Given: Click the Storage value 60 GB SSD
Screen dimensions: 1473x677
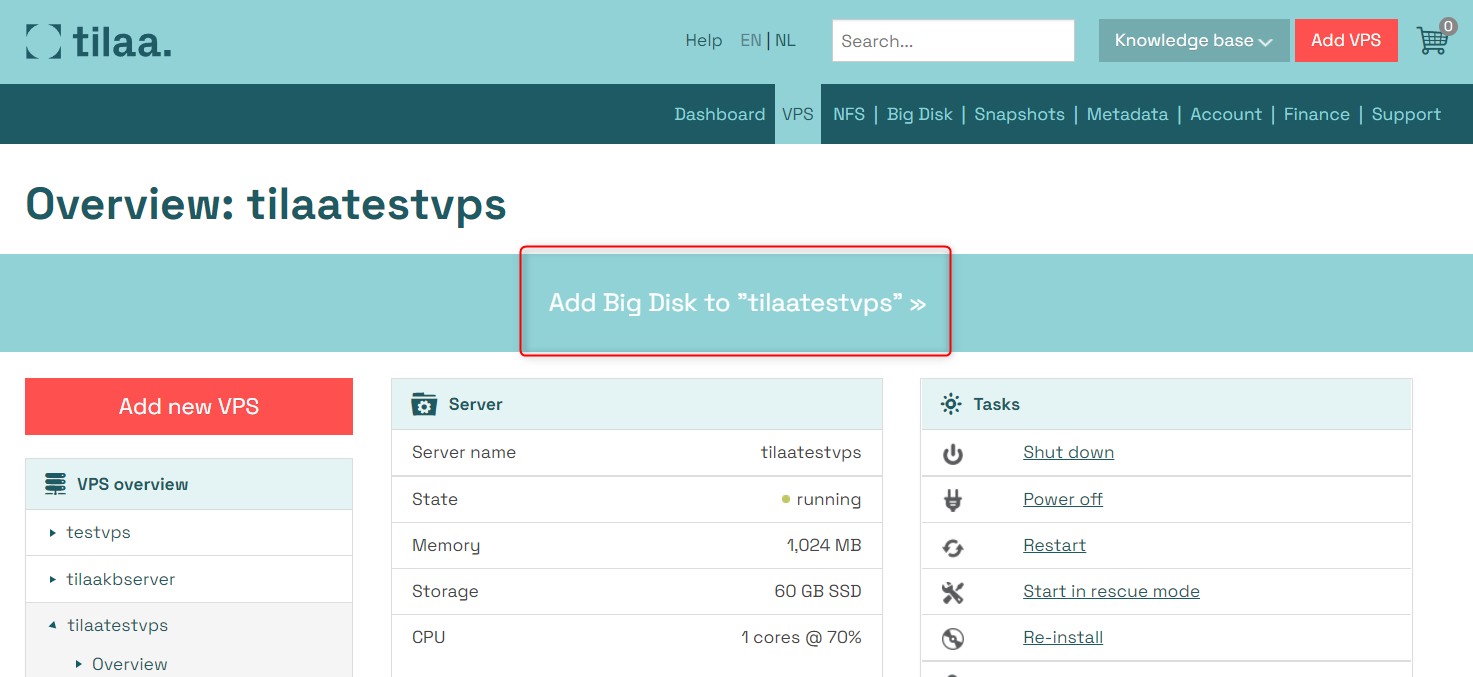Looking at the screenshot, I should [x=818, y=591].
